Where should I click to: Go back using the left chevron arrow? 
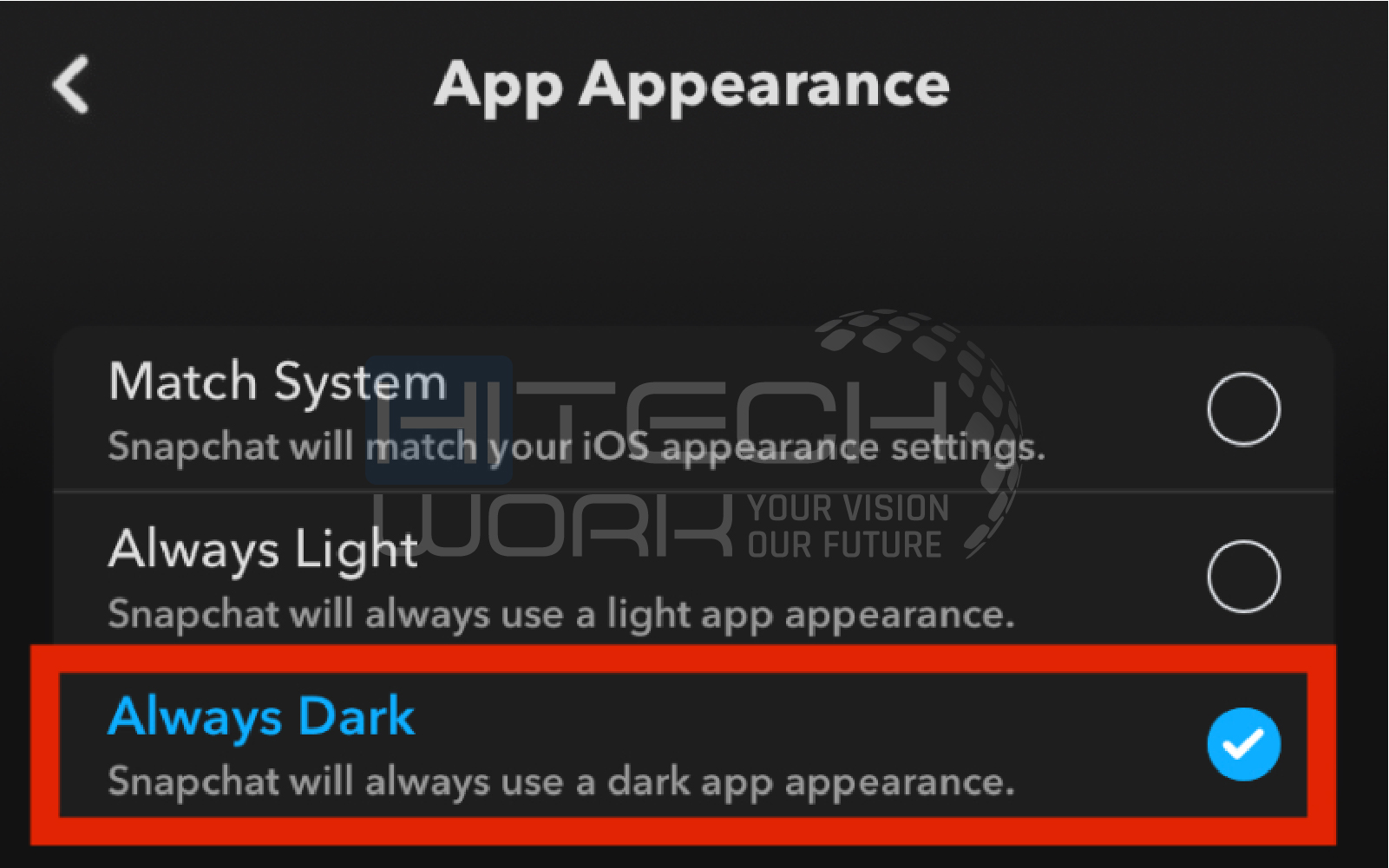[x=71, y=84]
